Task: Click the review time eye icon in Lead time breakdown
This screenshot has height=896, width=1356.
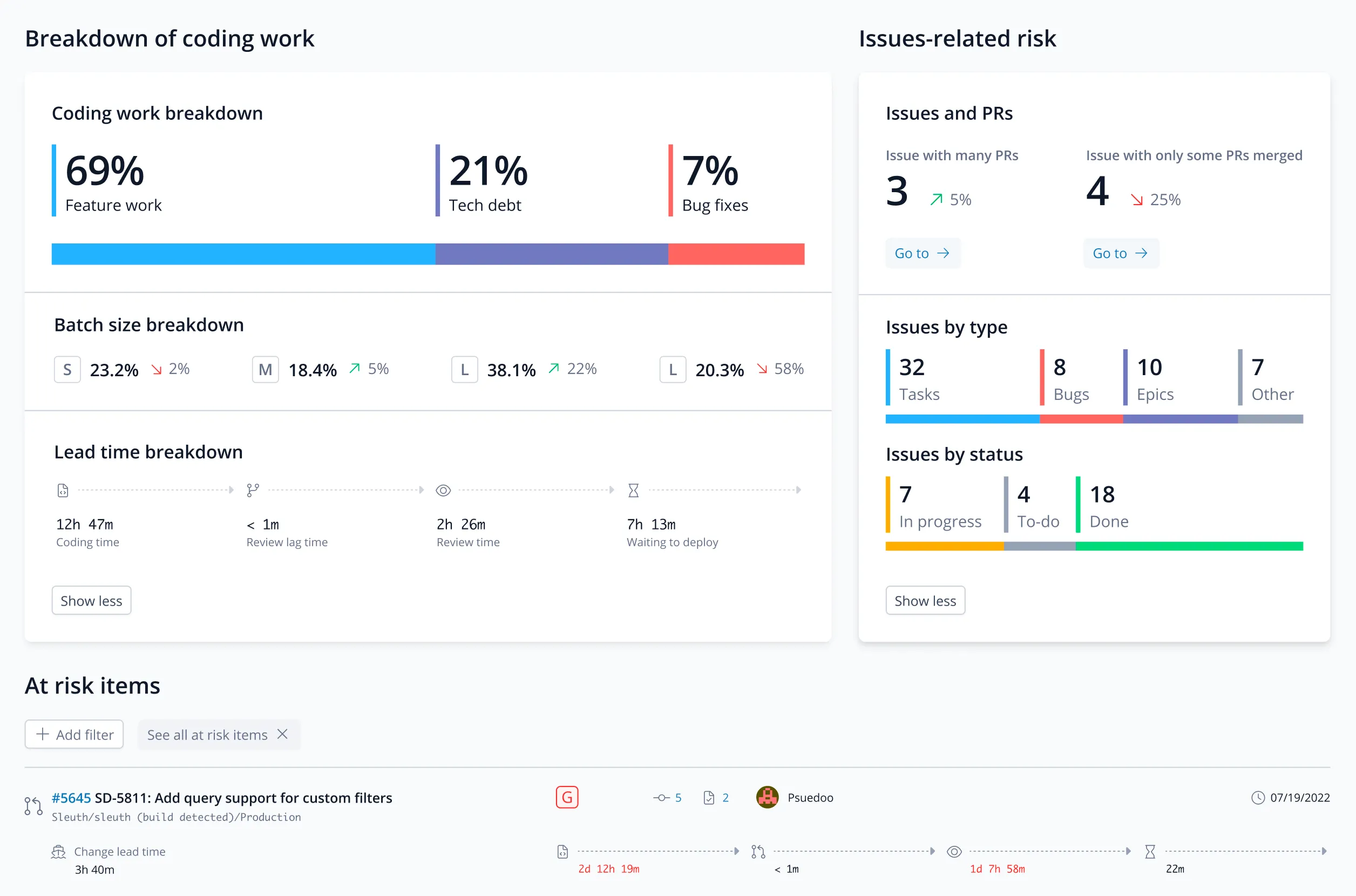Action: (443, 490)
